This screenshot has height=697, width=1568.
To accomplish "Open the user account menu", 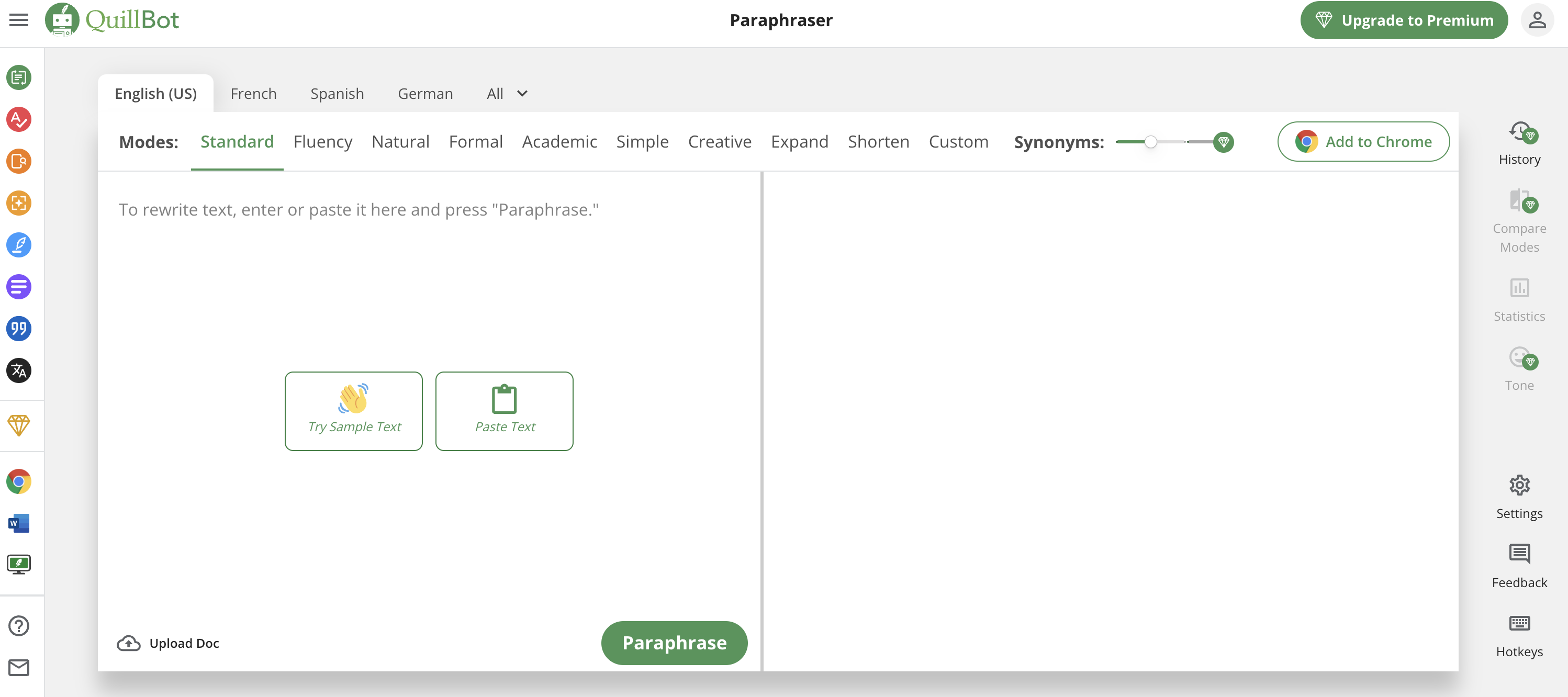I will coord(1537,20).
